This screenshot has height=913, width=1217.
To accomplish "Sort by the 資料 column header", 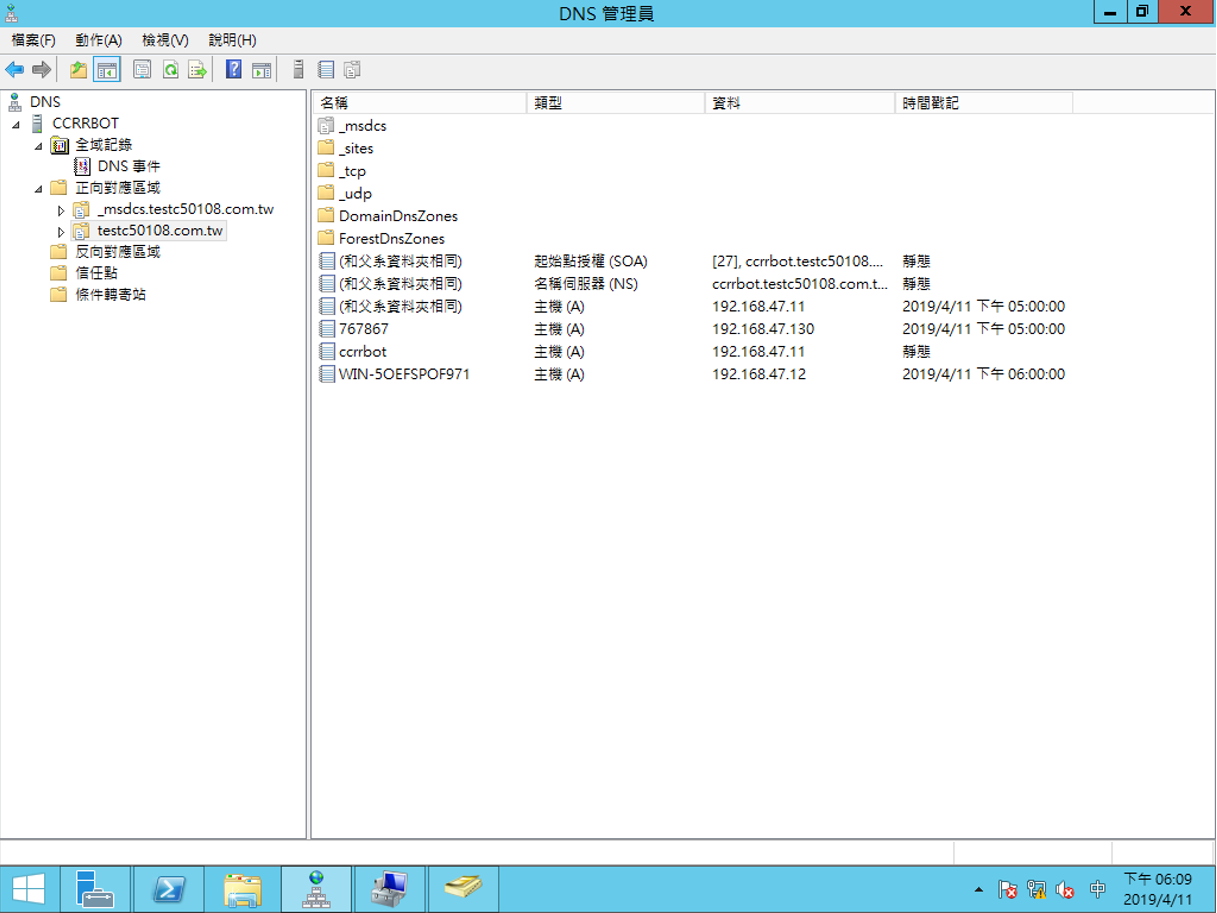I will click(x=799, y=103).
